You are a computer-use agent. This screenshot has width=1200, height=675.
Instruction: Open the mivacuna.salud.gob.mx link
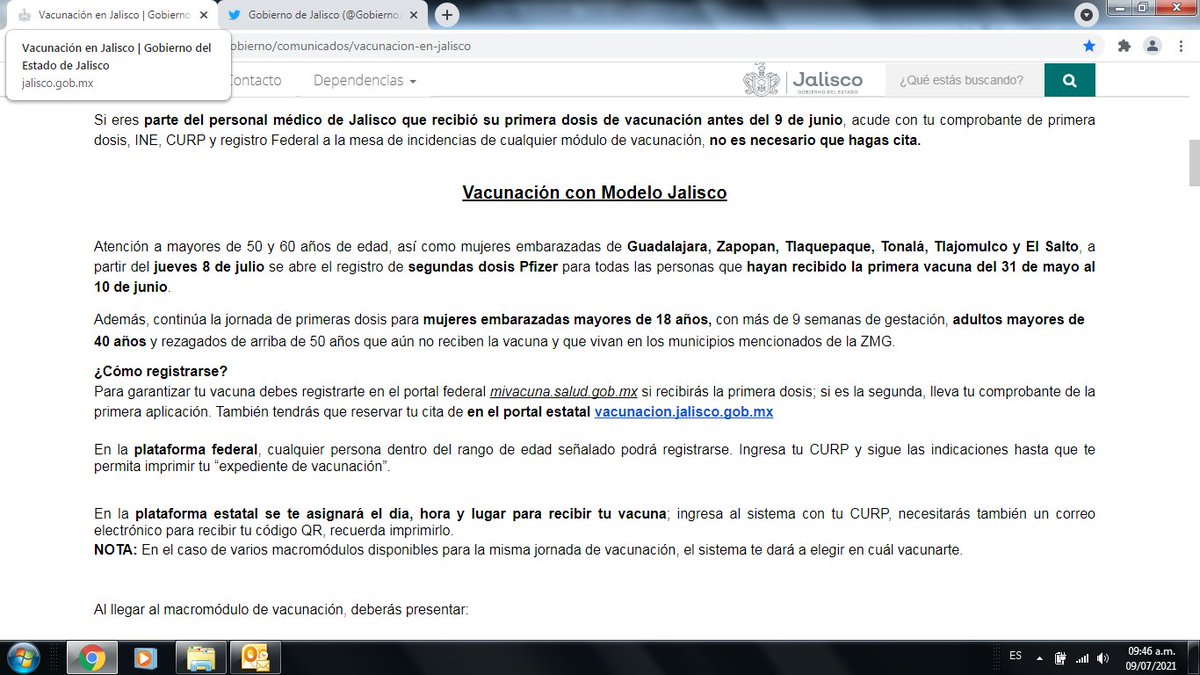tap(563, 391)
